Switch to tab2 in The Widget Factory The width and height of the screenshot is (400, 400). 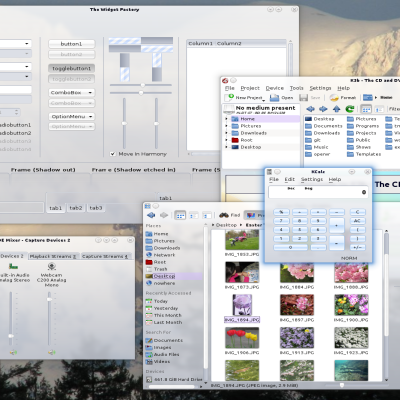pos(76,208)
